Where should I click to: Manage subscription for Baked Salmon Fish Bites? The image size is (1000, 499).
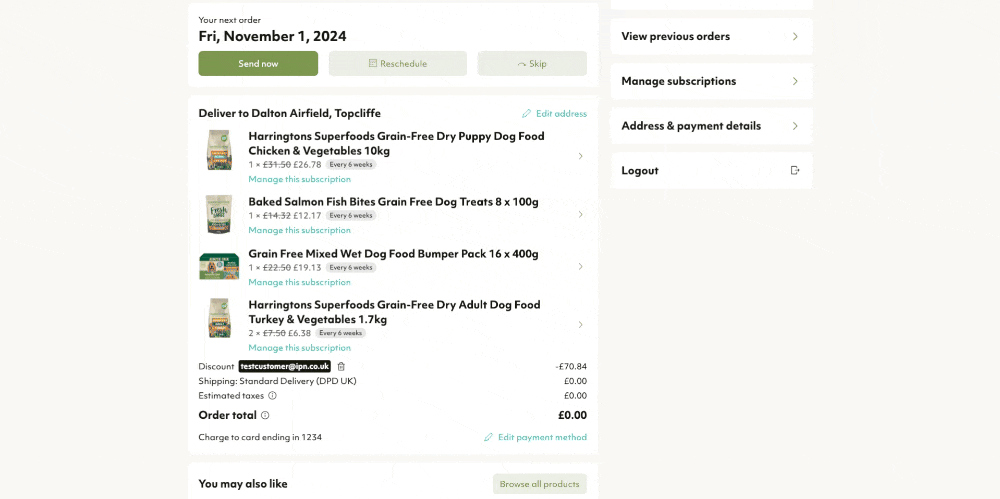(300, 230)
